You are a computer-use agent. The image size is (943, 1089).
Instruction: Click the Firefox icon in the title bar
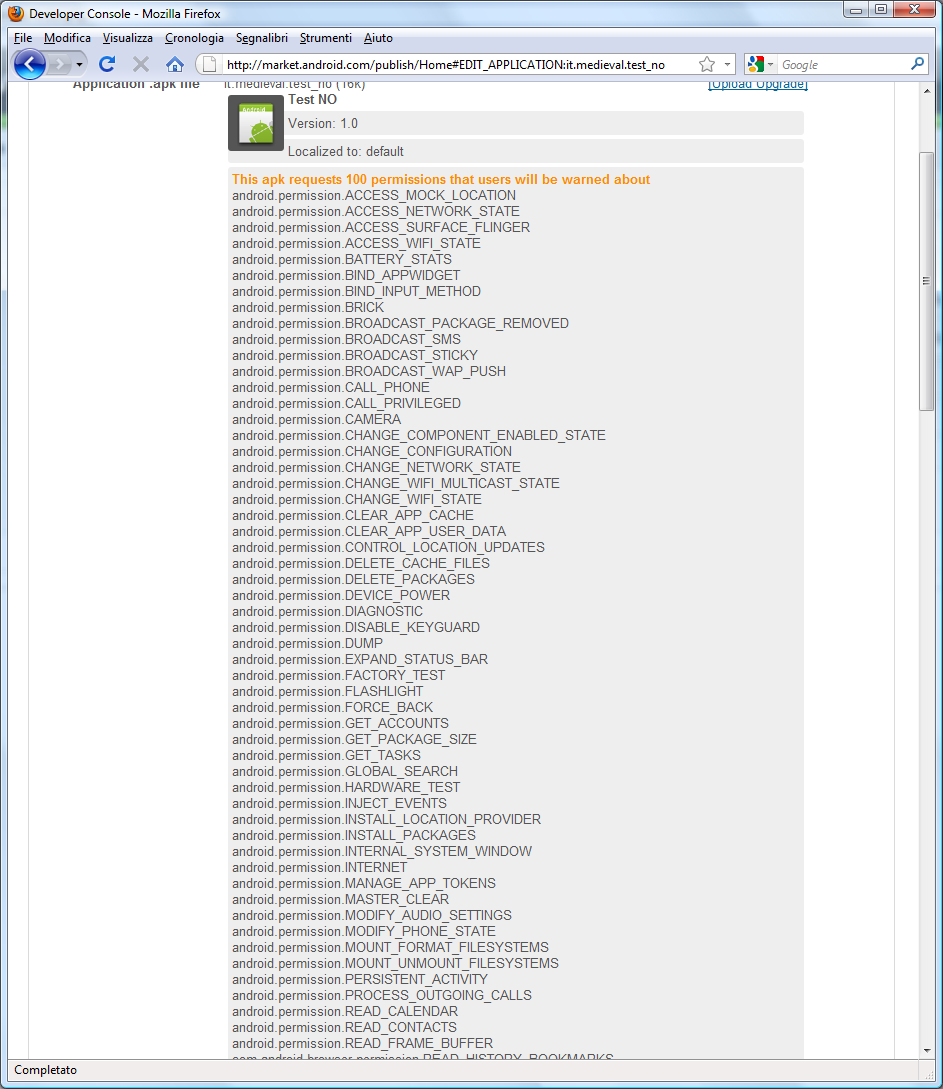[16, 13]
